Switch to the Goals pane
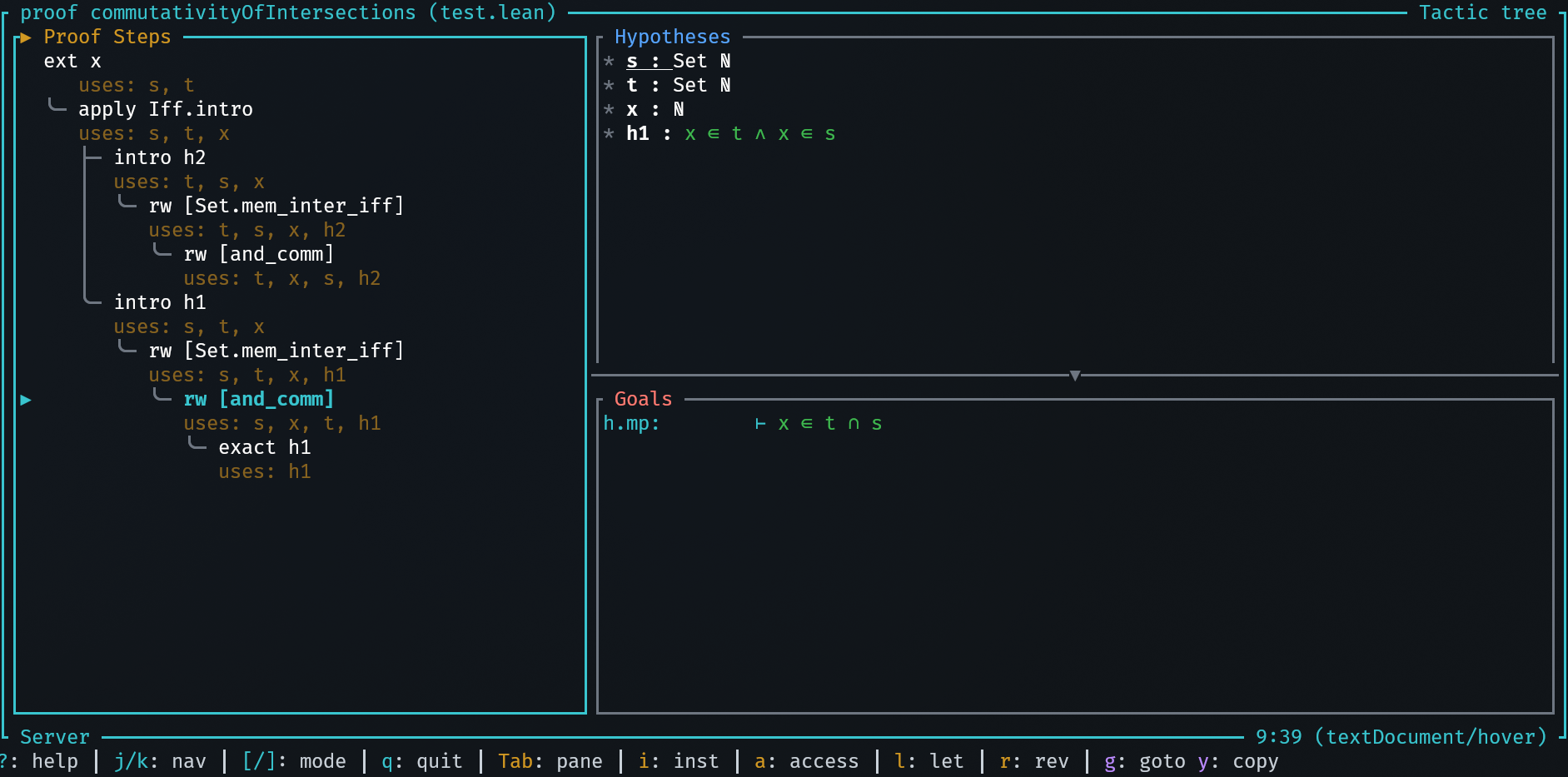 click(x=642, y=400)
